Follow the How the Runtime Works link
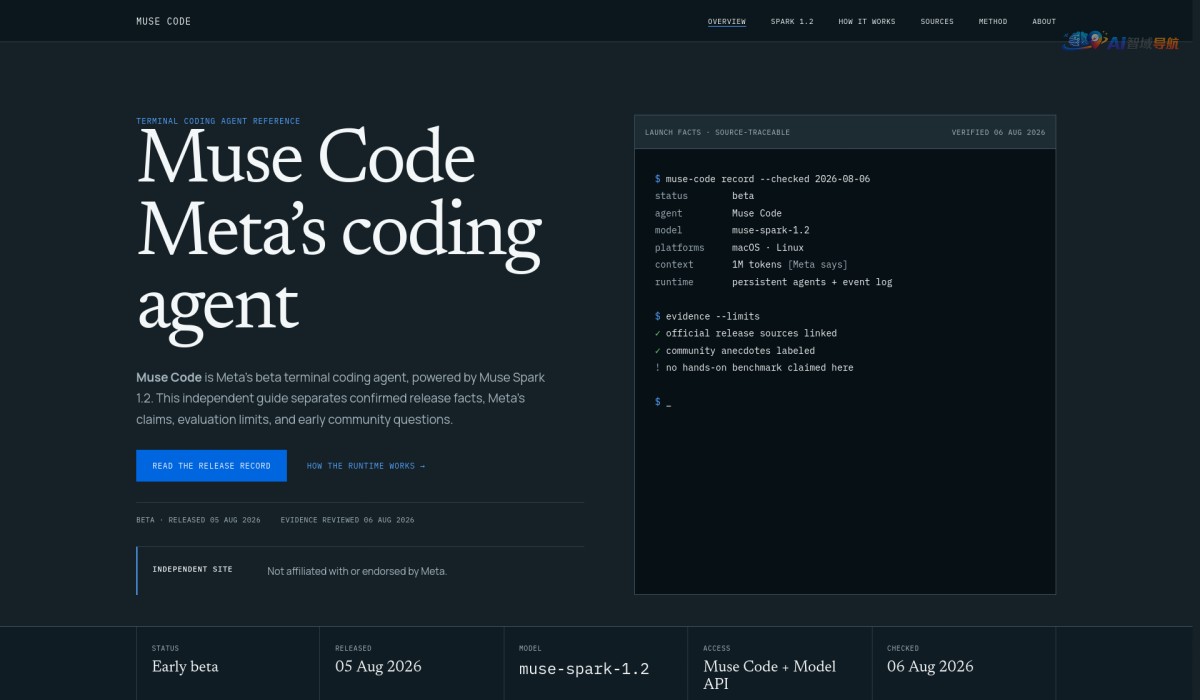Screen dimensions: 1200x700 366,466
